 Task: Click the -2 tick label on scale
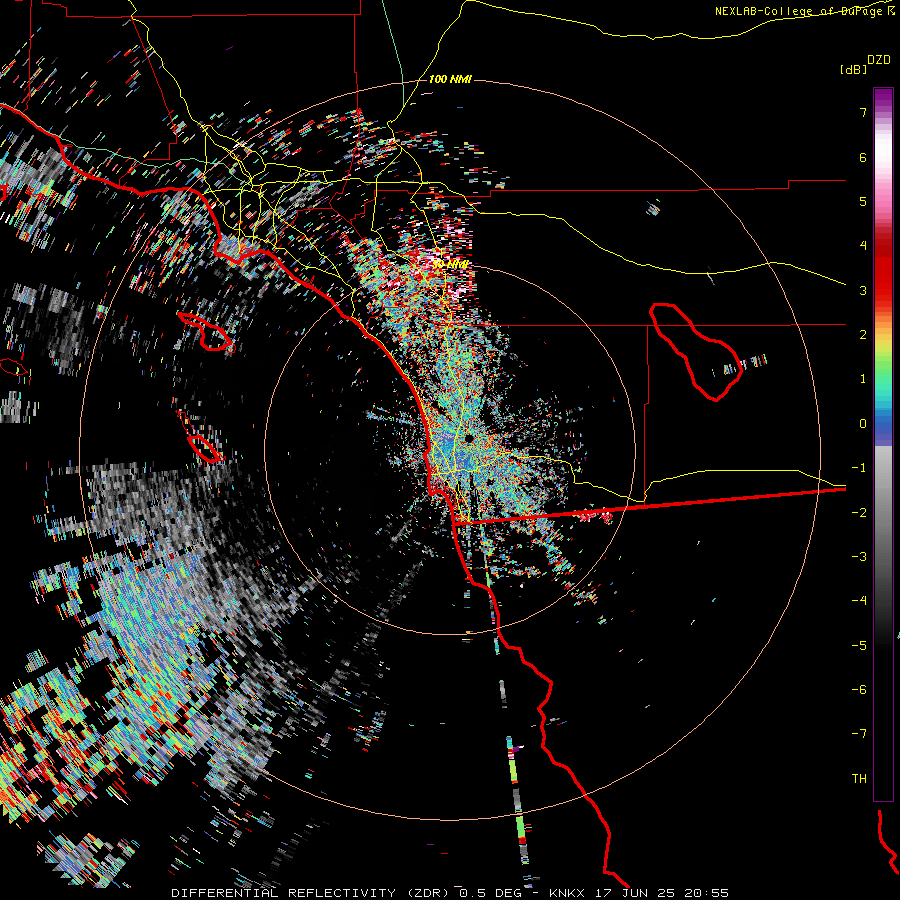859,513
